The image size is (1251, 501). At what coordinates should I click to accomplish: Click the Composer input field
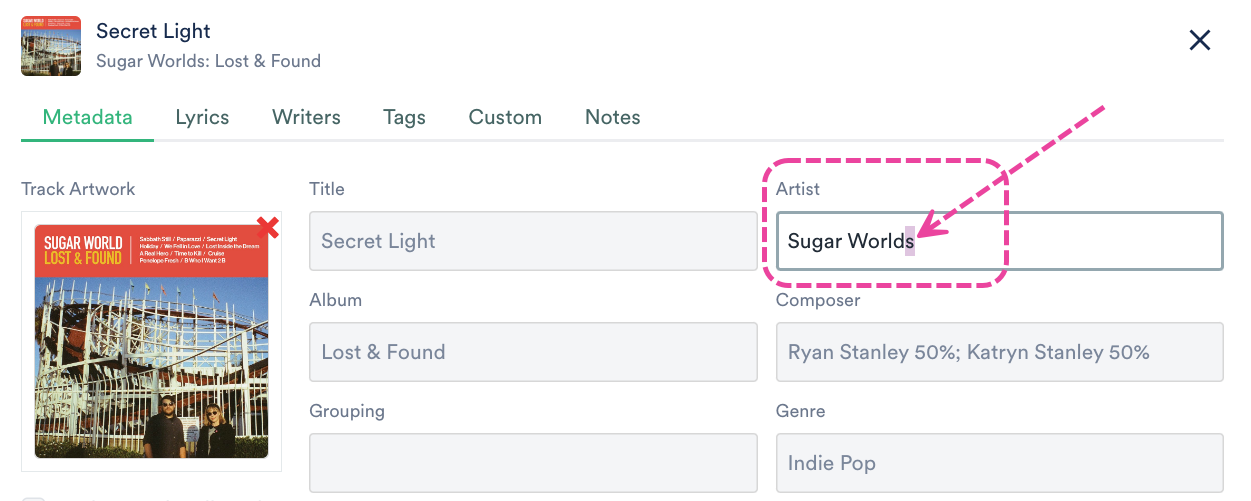999,352
